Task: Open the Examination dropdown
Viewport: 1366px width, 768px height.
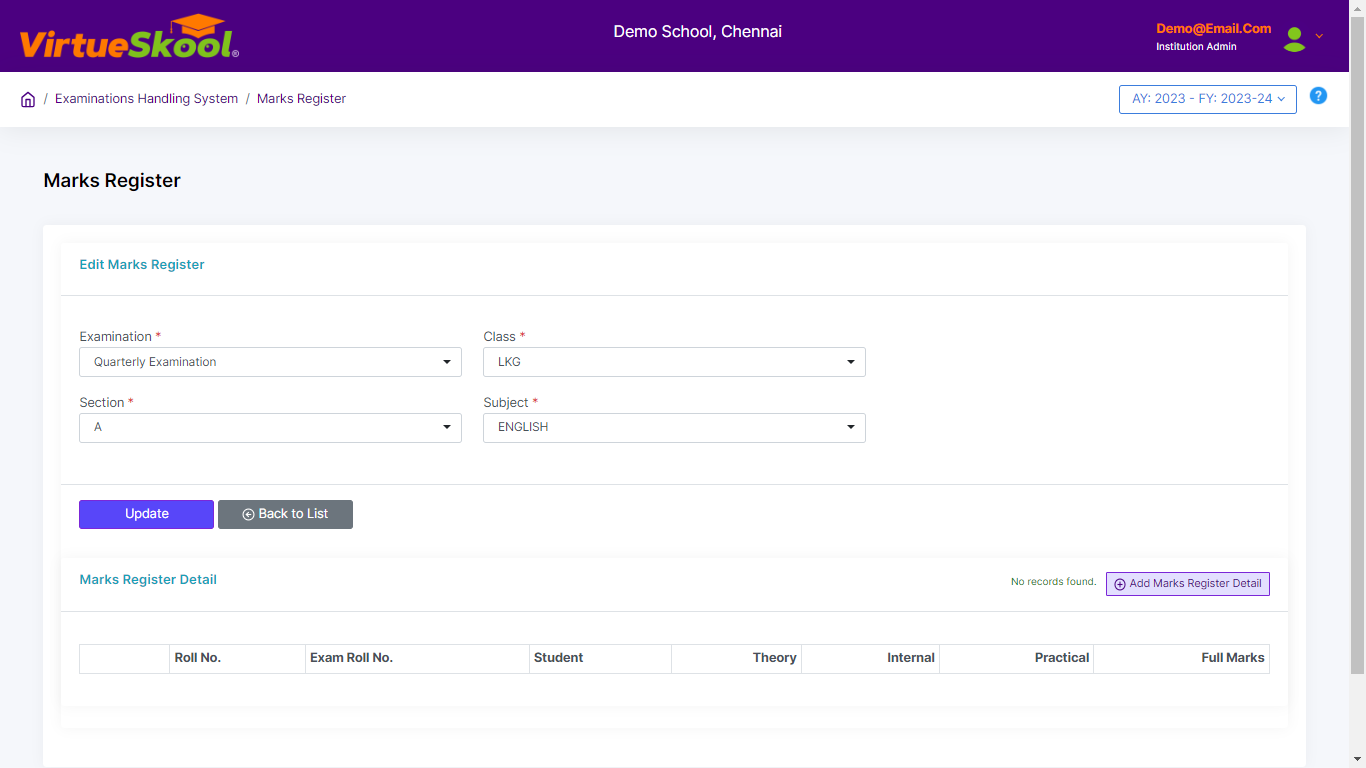Action: (x=270, y=362)
